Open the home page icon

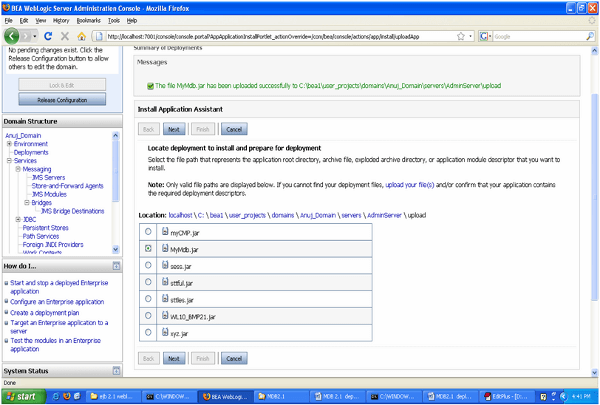pyautogui.click(x=82, y=36)
